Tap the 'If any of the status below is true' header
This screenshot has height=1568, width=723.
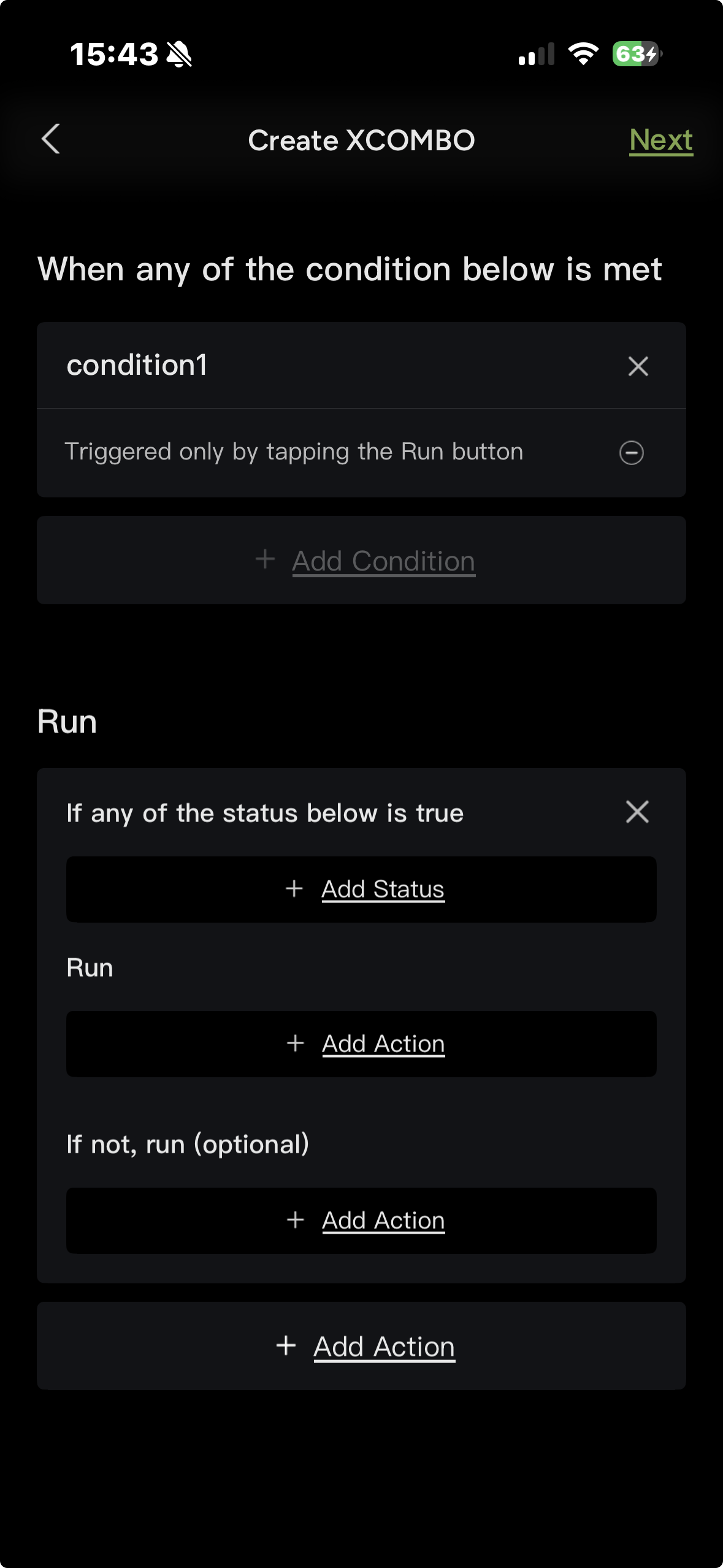click(265, 813)
